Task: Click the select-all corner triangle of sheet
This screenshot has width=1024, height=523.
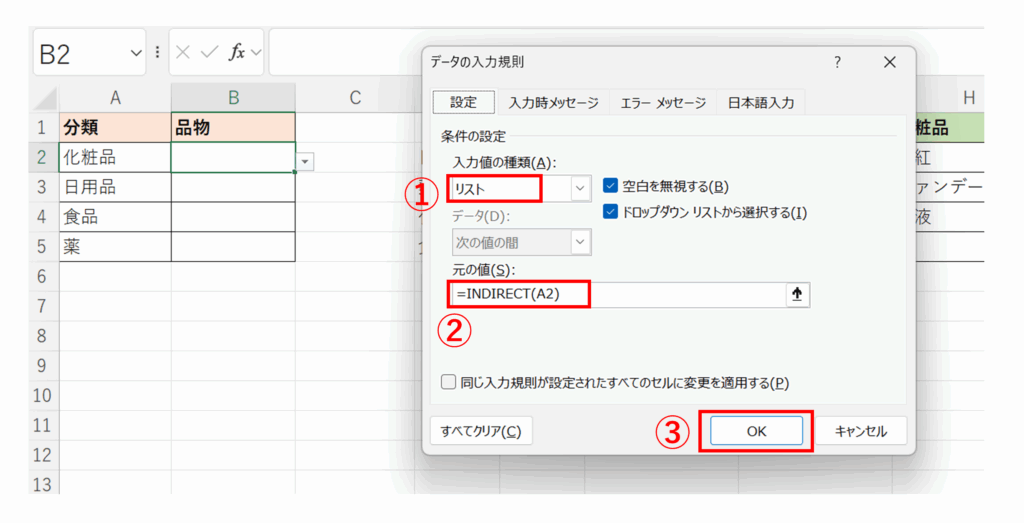Action: tap(44, 99)
